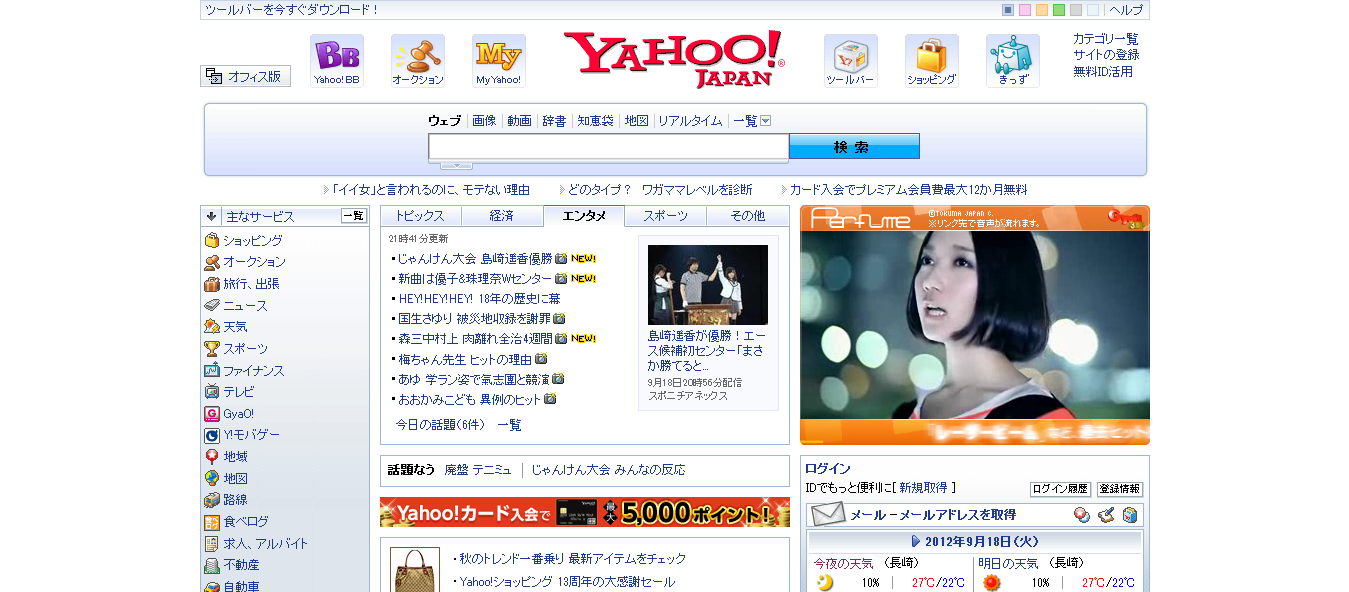
Task: Click the 登録情報 button
Action: click(1120, 489)
